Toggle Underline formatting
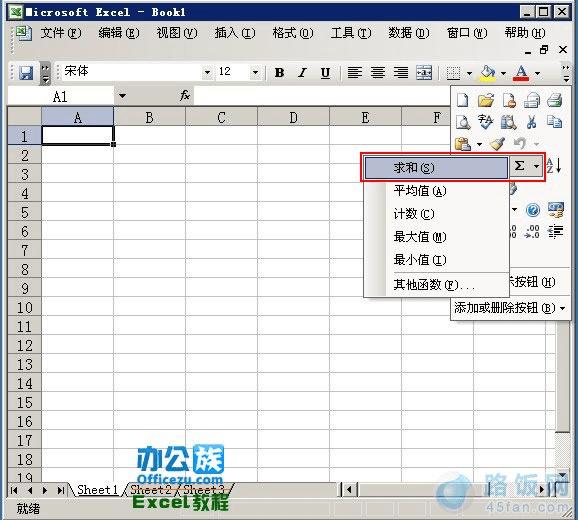Screen dimensions: 578x520 click(325, 73)
